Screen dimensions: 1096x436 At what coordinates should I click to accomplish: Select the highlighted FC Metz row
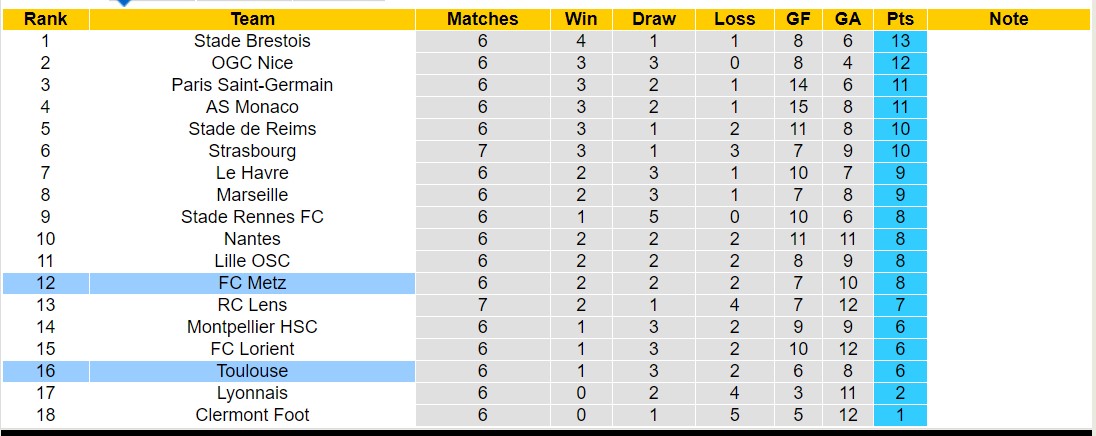252,283
